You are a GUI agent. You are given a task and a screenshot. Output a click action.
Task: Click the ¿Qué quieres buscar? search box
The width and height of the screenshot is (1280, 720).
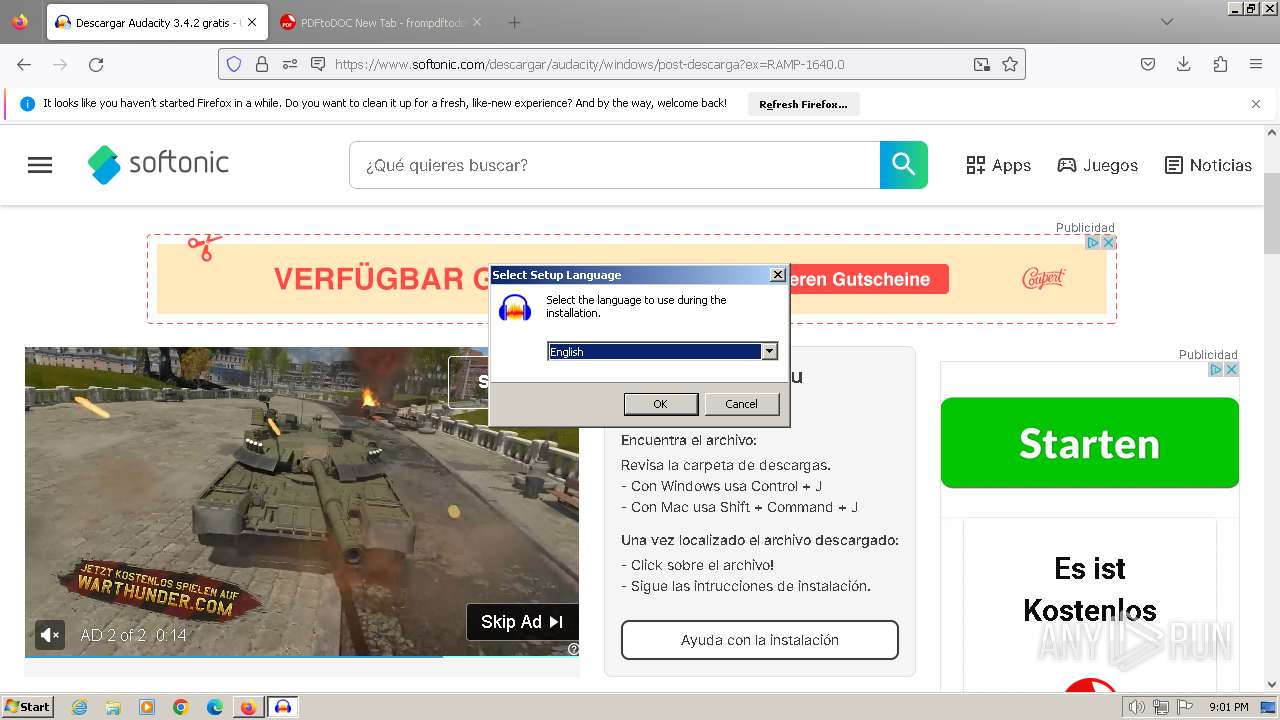tap(614, 165)
